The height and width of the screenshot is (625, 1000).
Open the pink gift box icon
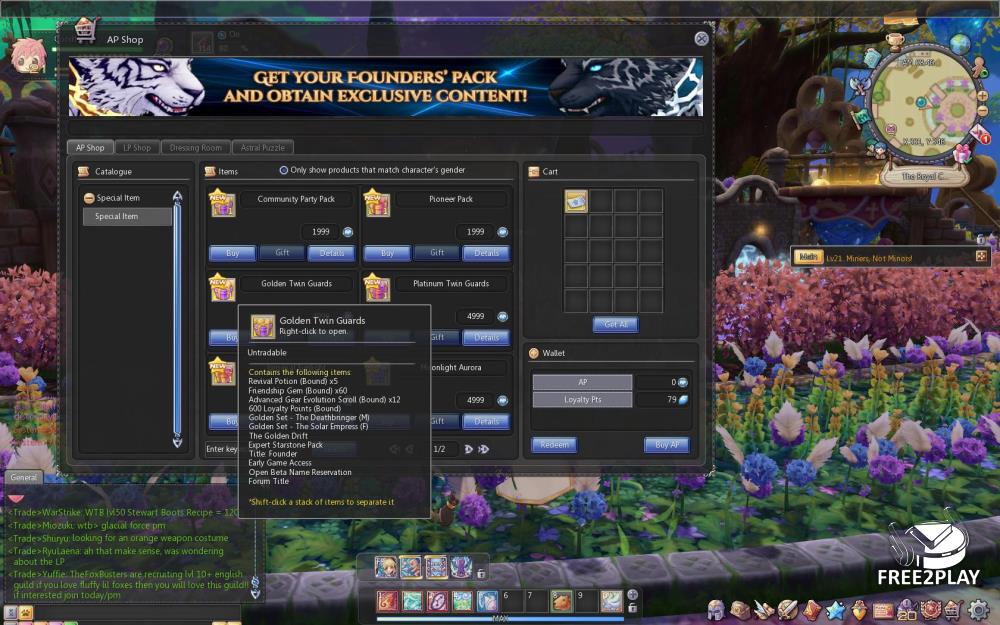(x=962, y=154)
